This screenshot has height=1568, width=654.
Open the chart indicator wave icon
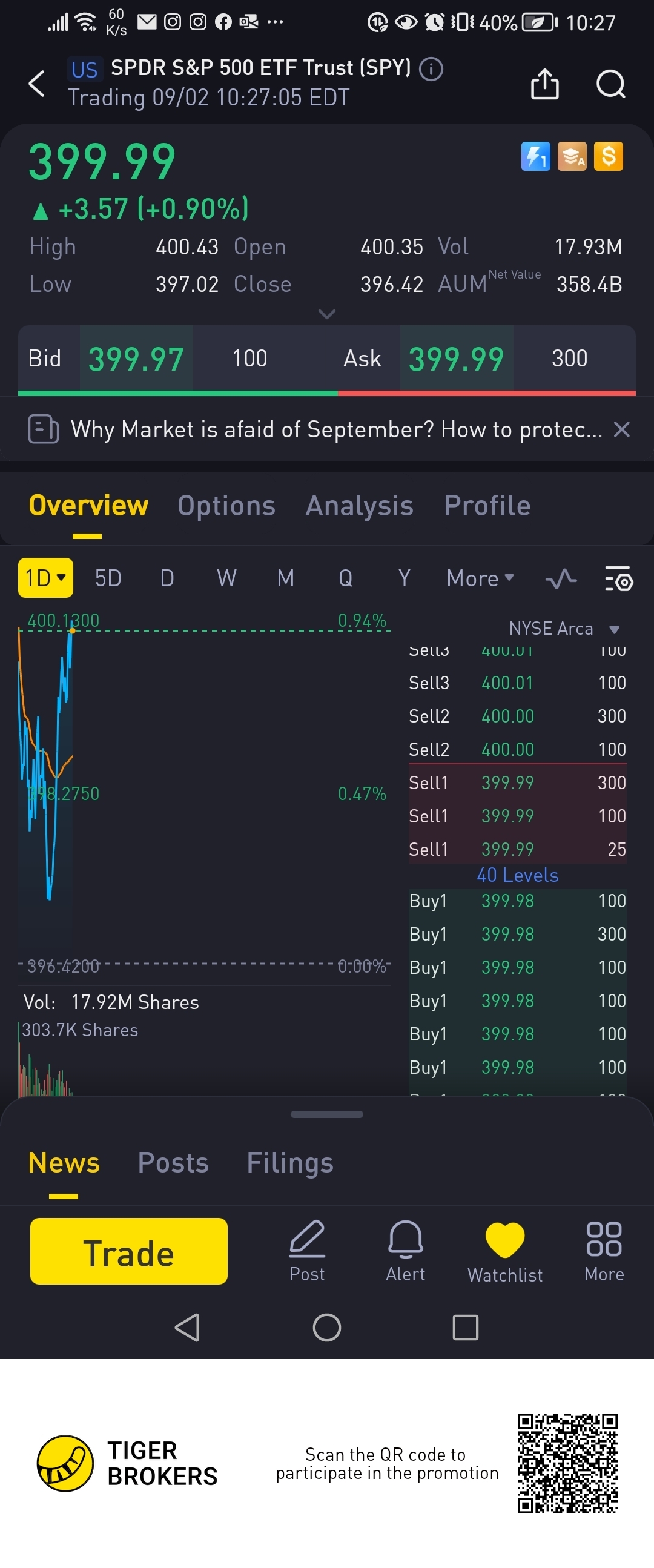[561, 578]
